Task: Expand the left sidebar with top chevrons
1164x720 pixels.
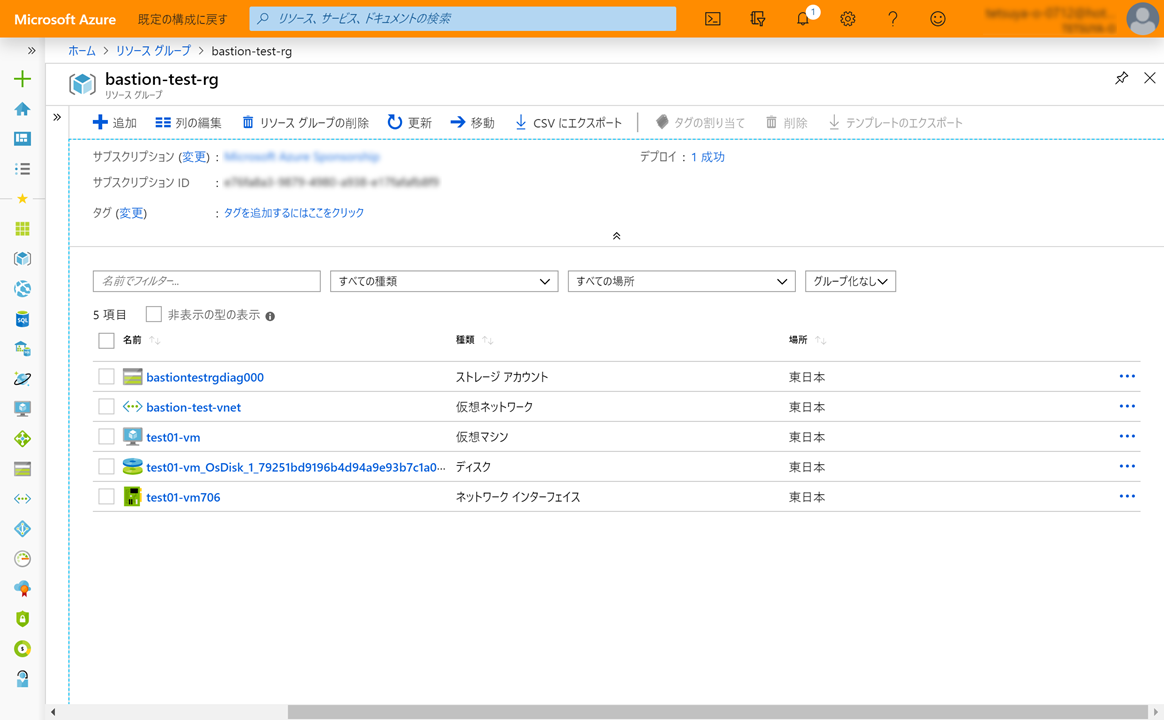Action: 31,50
